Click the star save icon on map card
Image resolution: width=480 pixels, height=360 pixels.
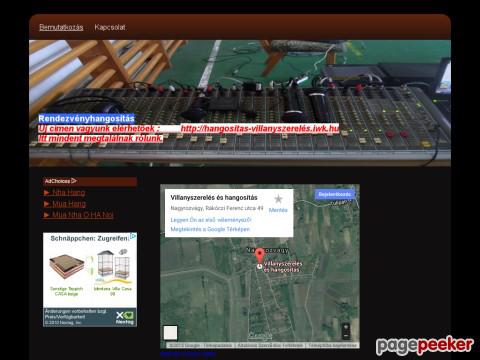[278, 199]
